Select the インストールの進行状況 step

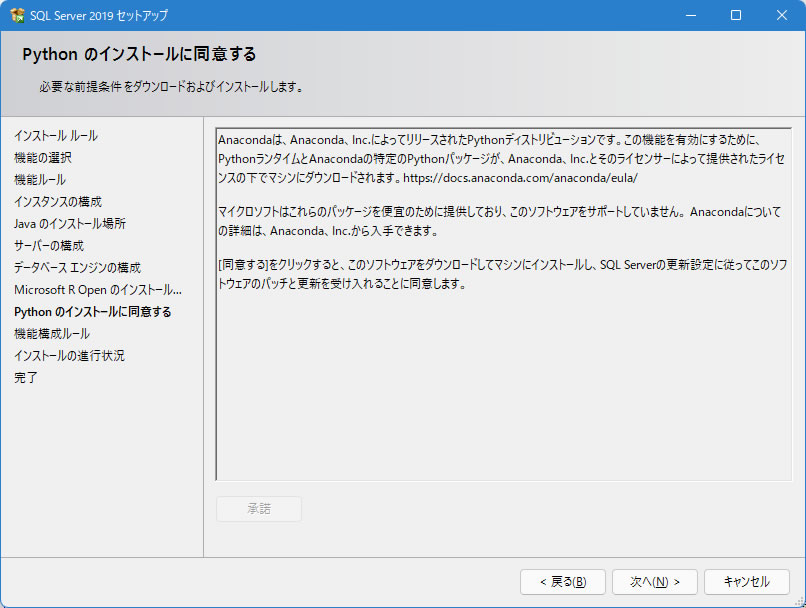pos(69,356)
